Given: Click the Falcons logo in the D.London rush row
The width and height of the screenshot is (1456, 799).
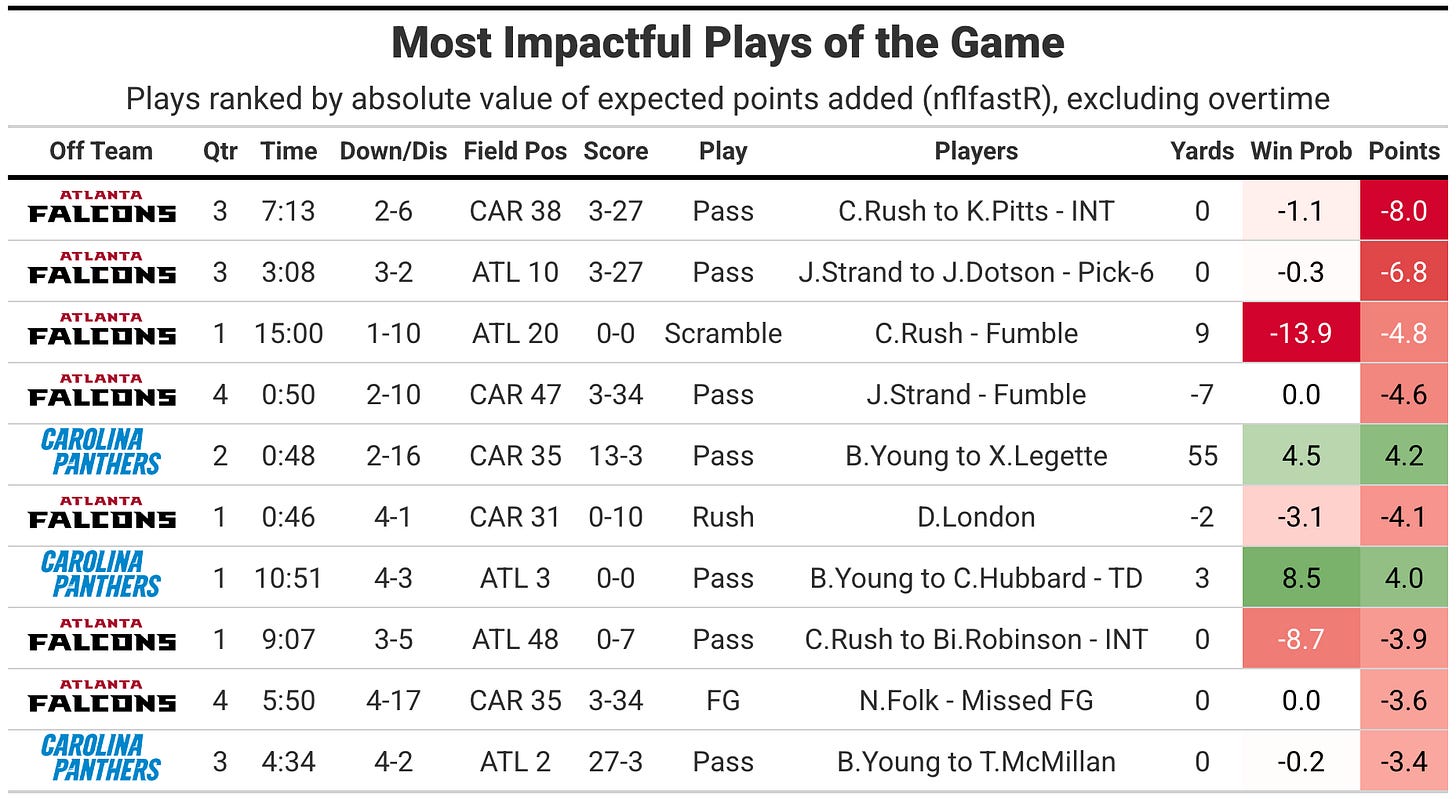Looking at the screenshot, I should (102, 513).
